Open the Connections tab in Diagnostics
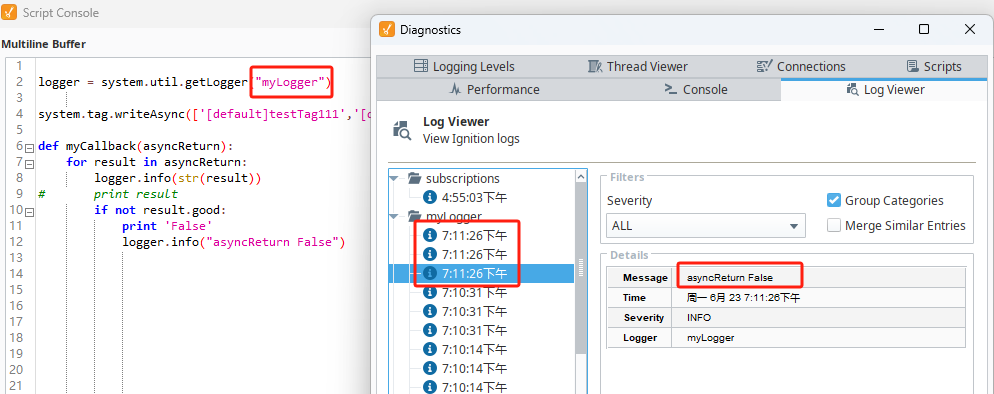This screenshot has height=394, width=994. (801, 67)
